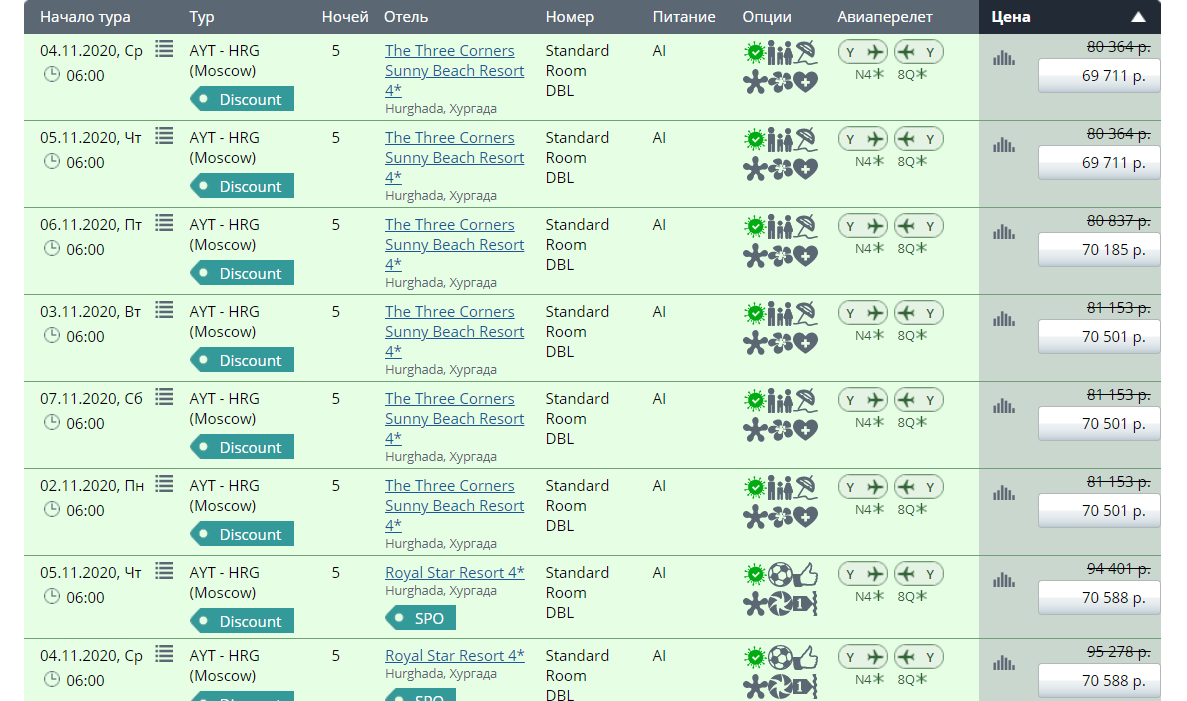Click clock icon beside 06:00 in 02.11.2020 row
This screenshot has width=1187, height=701.
coord(51,509)
